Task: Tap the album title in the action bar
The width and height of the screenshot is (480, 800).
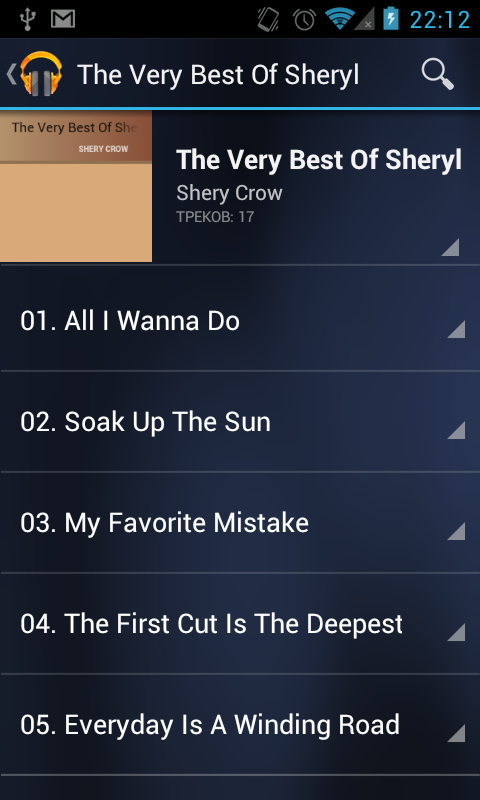Action: coord(218,75)
